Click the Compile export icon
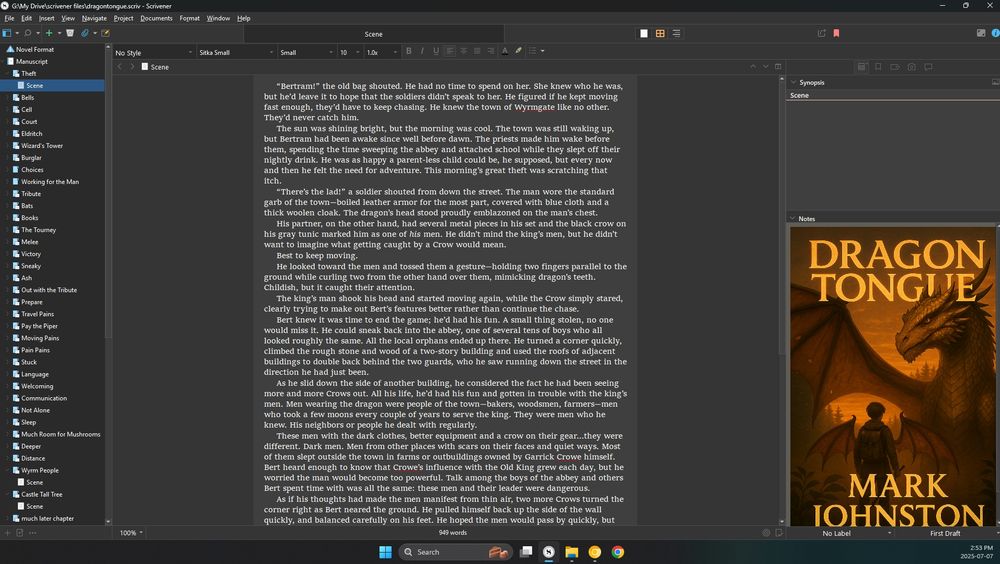Viewport: 1000px width, 564px height. 821,33
